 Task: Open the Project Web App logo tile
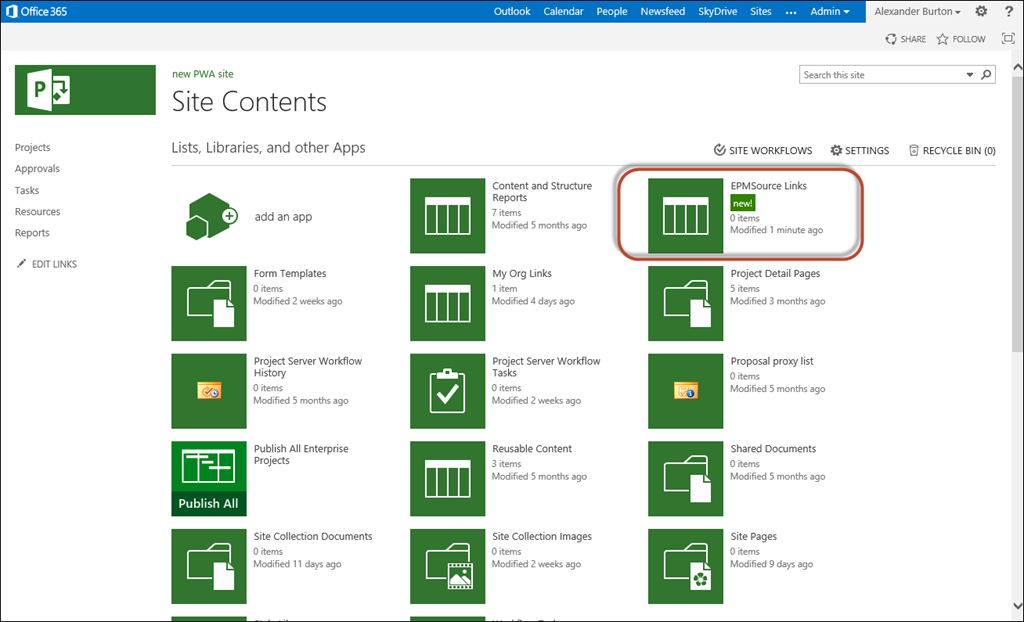pos(85,90)
